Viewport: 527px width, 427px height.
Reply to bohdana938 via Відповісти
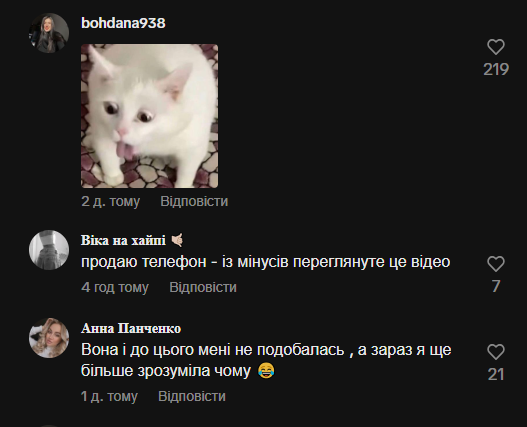pyautogui.click(x=194, y=201)
